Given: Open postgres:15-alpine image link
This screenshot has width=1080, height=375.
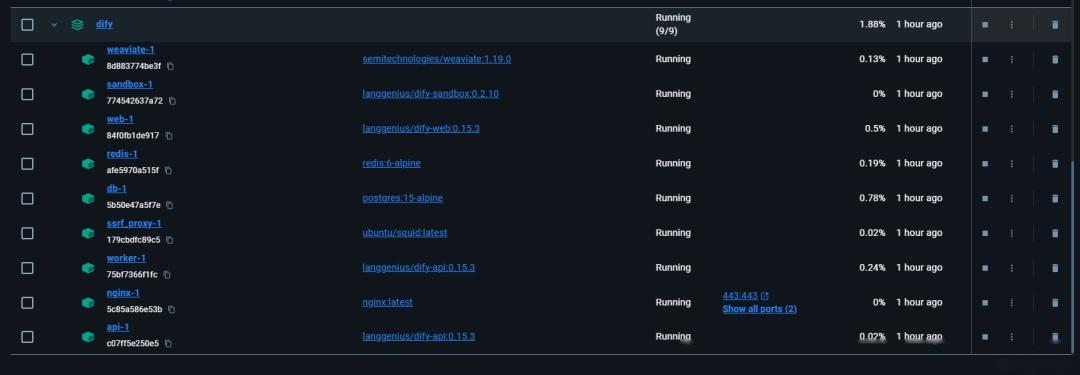Looking at the screenshot, I should (x=402, y=198).
